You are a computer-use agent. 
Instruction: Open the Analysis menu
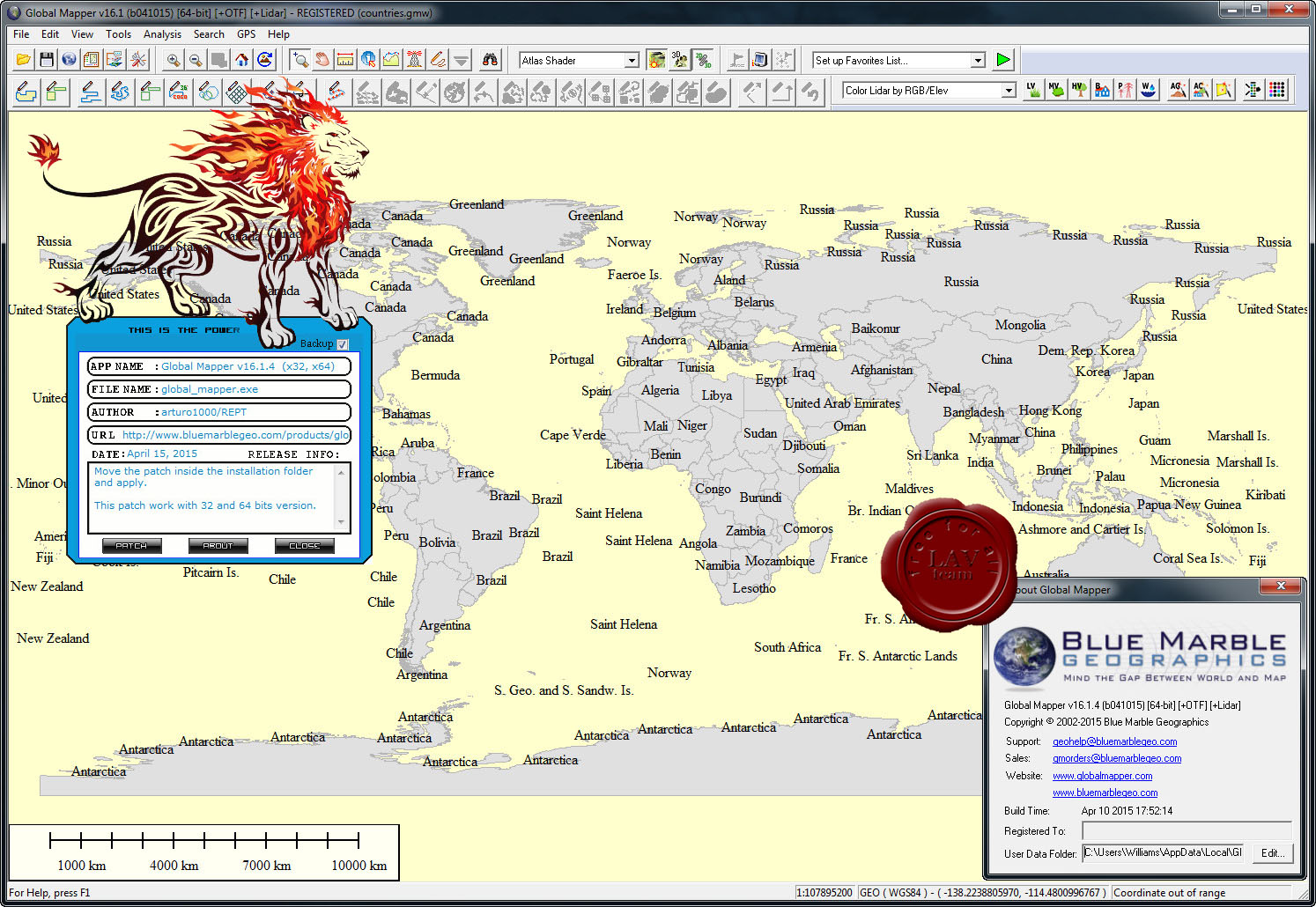(162, 34)
